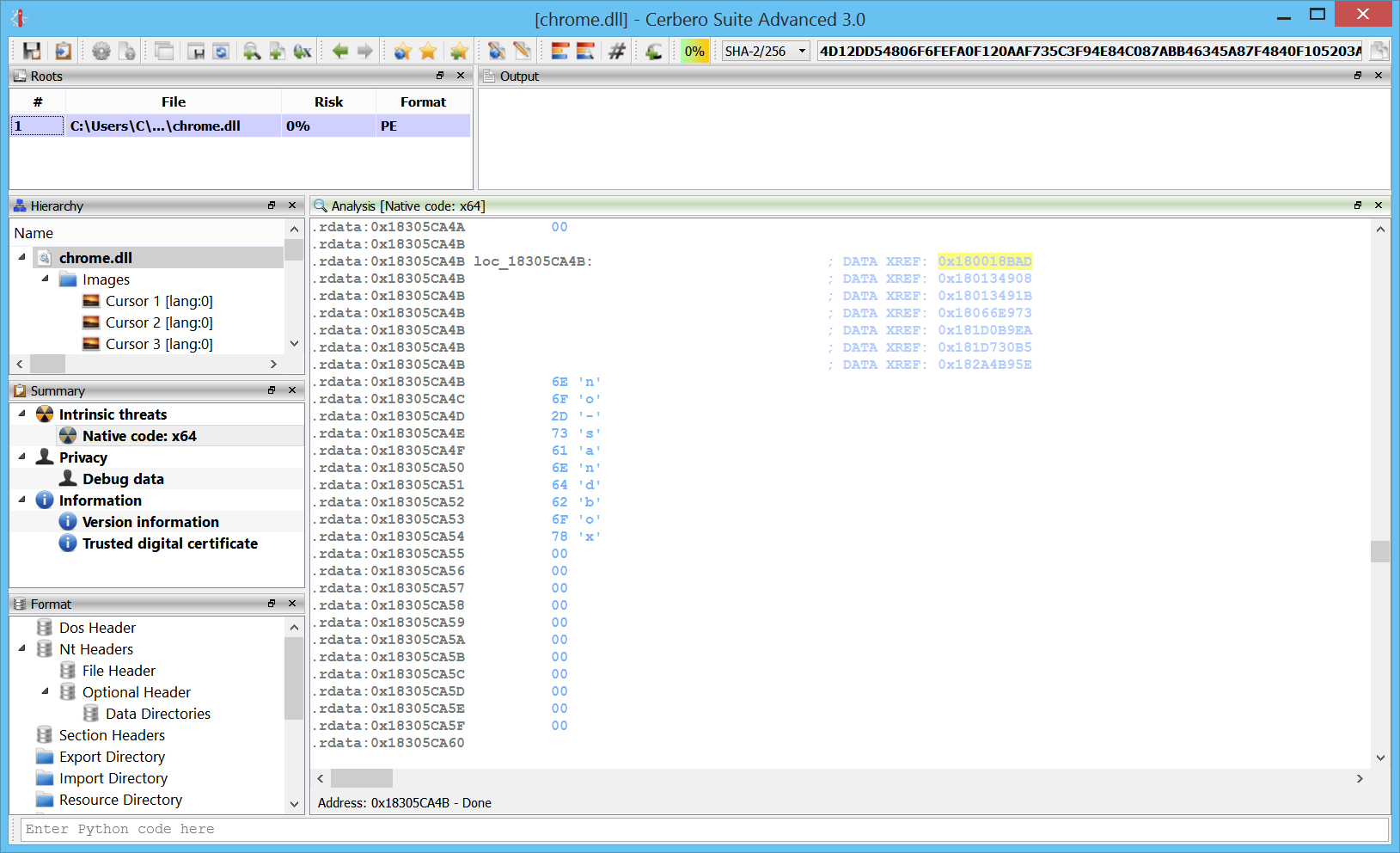Collapse the Information group in Summary
The image size is (1400, 853).
pos(21,500)
